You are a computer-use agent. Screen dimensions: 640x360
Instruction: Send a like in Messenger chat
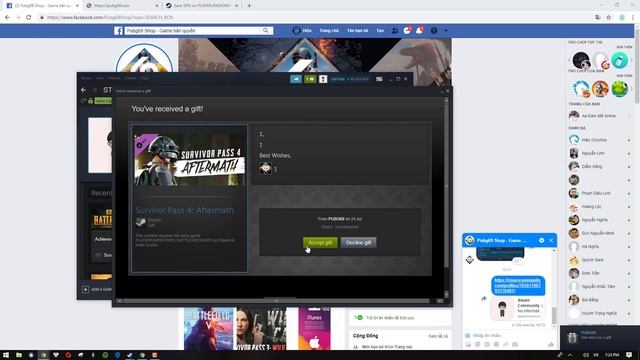point(551,344)
